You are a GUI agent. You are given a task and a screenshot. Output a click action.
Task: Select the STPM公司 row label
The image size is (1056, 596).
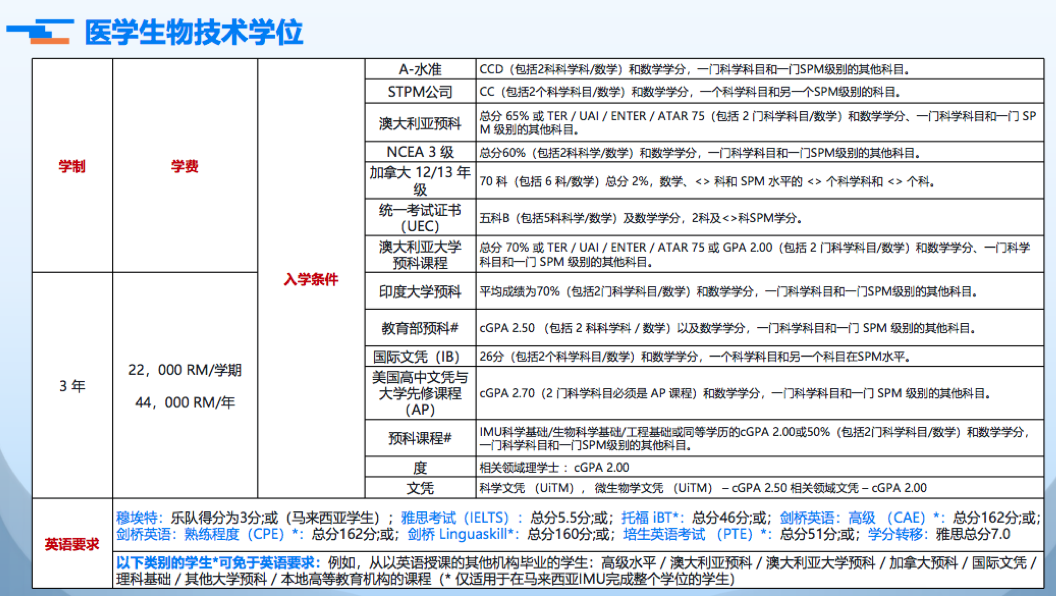(x=420, y=92)
